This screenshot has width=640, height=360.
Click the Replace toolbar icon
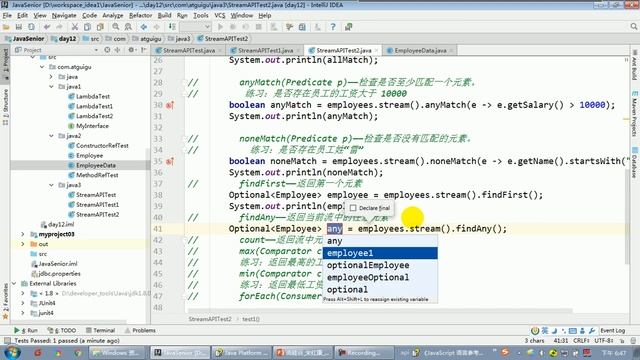pos(128,27)
